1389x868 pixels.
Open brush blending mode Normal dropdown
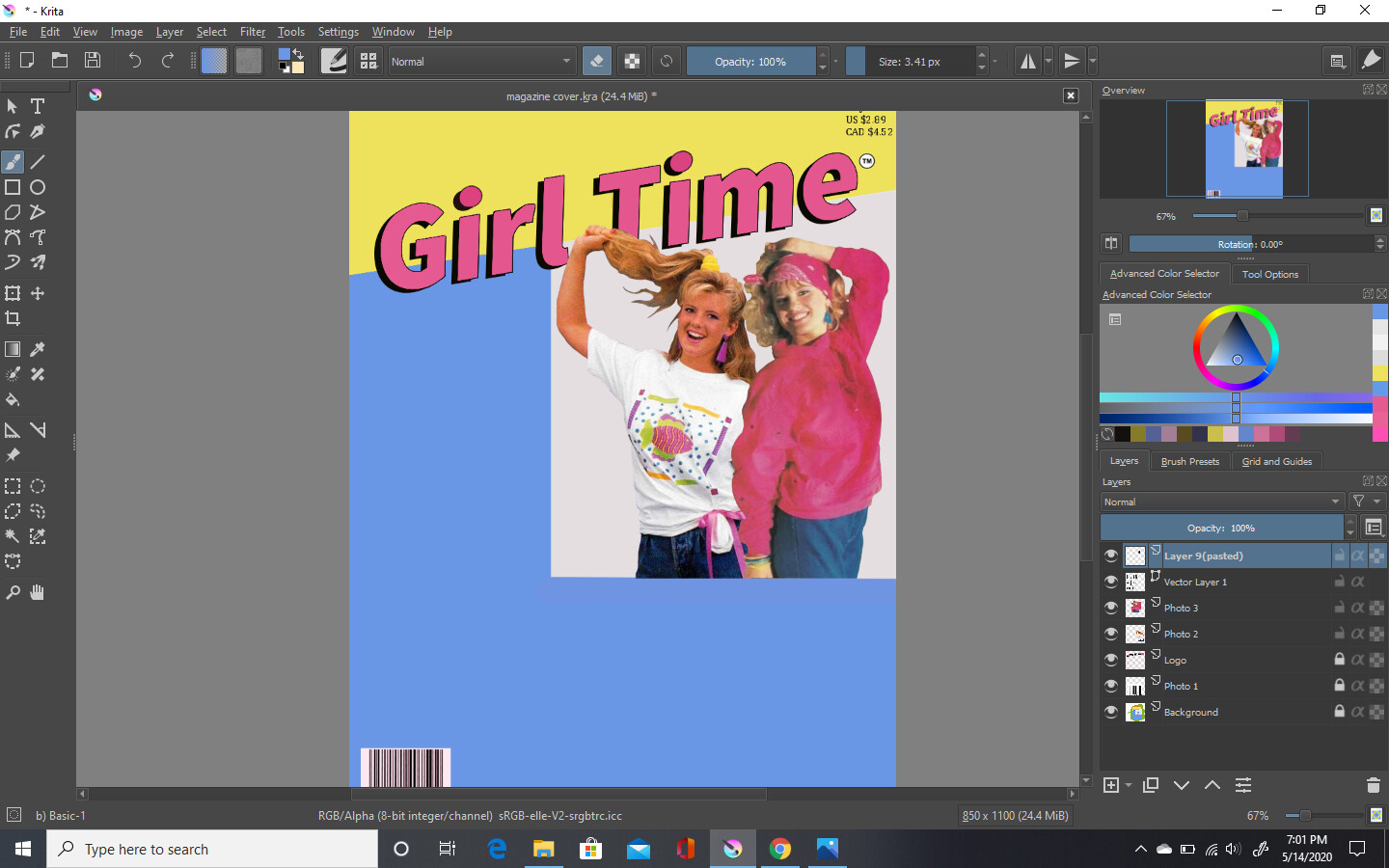click(x=481, y=61)
